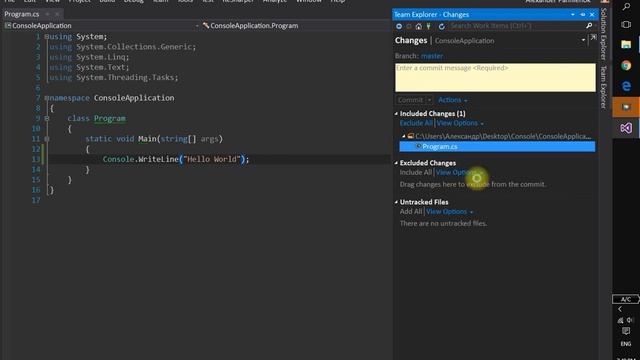
Task: Pin the Team Explorer panel with auto-hide icon
Action: click(x=583, y=14)
